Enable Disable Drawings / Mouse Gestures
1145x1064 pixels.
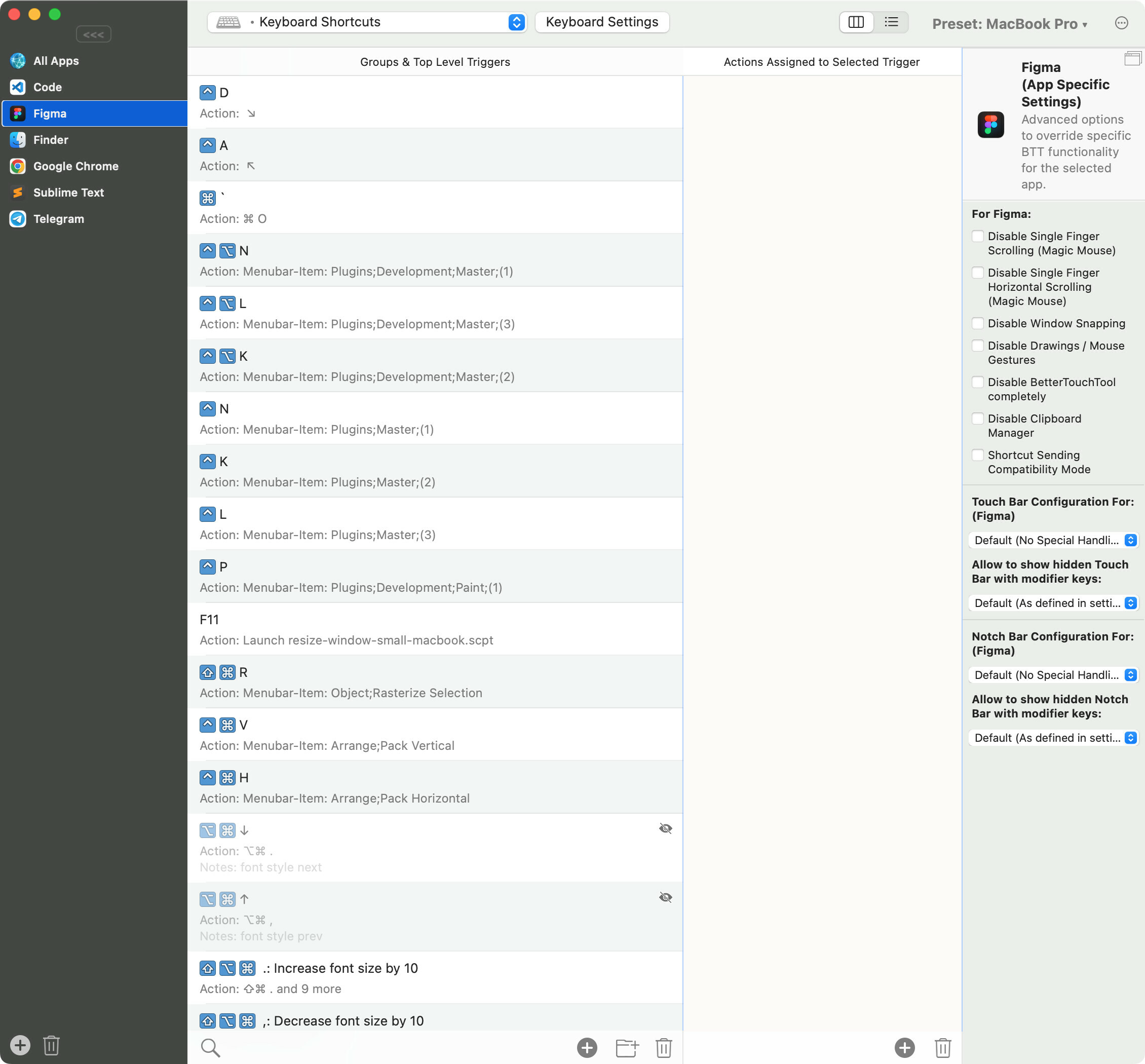pyautogui.click(x=977, y=346)
